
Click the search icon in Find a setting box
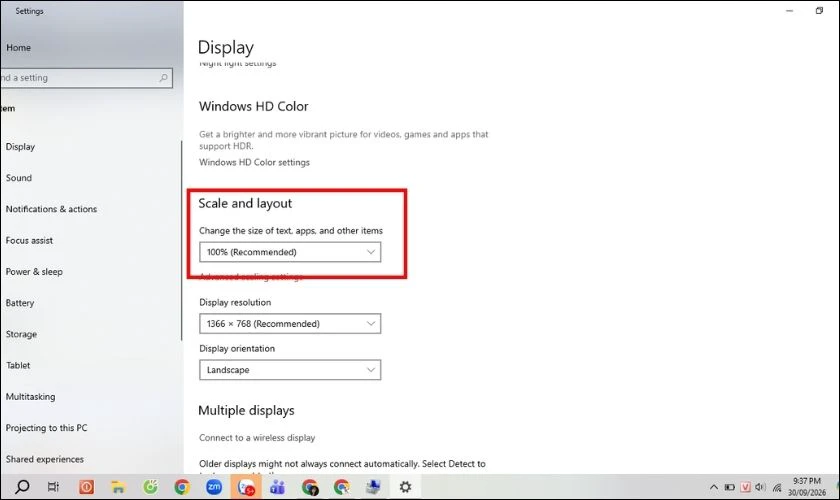click(163, 78)
